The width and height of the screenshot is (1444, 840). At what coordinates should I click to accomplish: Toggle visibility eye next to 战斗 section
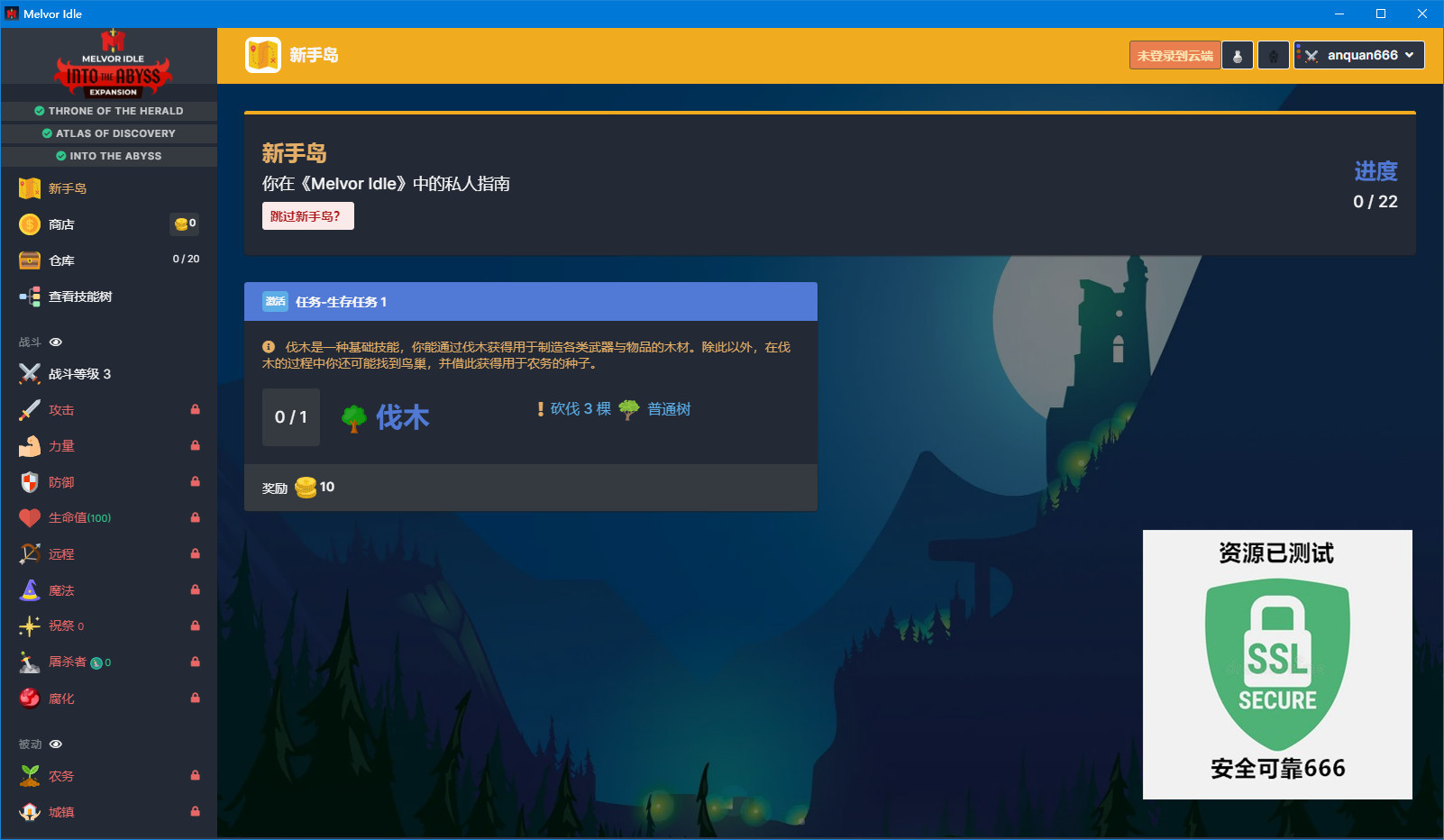tap(56, 342)
